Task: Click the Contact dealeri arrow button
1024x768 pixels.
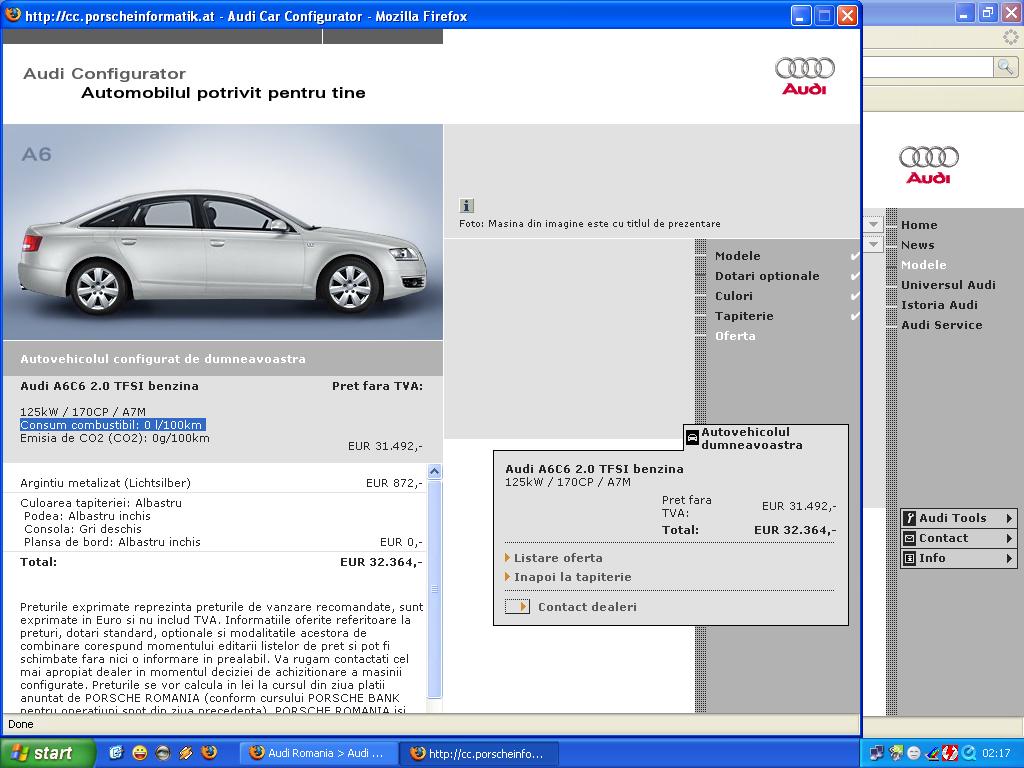Action: pos(517,607)
